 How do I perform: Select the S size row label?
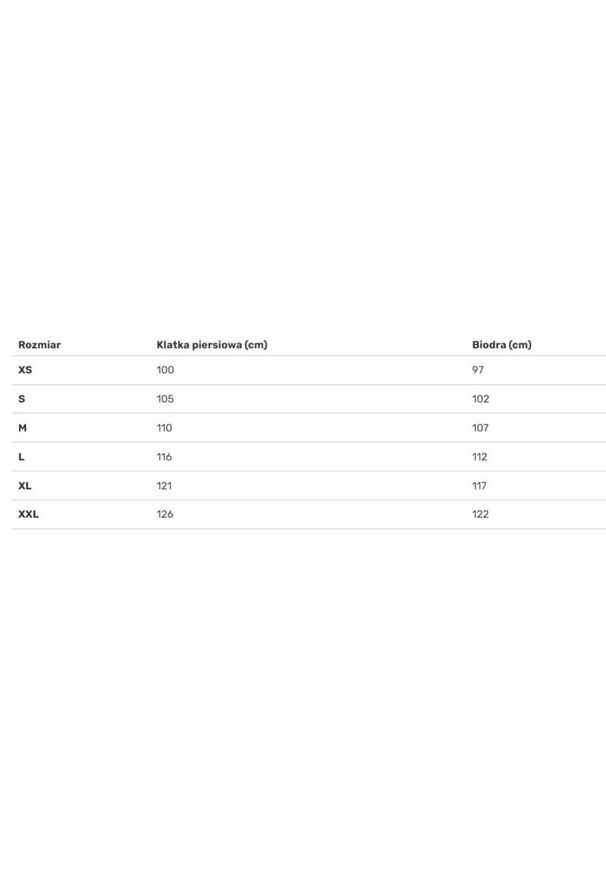tap(22, 399)
